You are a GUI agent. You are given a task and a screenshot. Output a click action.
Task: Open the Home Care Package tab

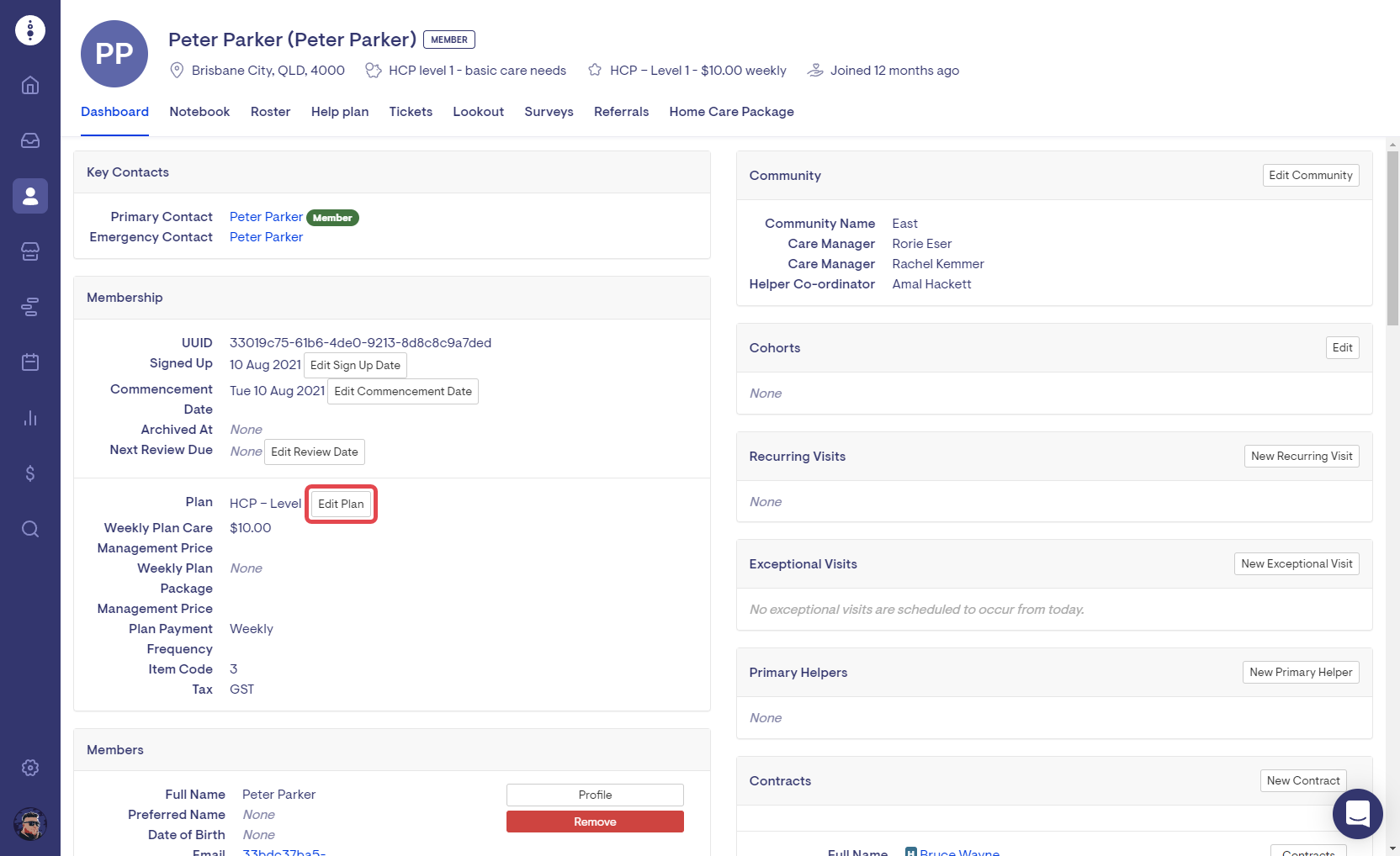[731, 112]
